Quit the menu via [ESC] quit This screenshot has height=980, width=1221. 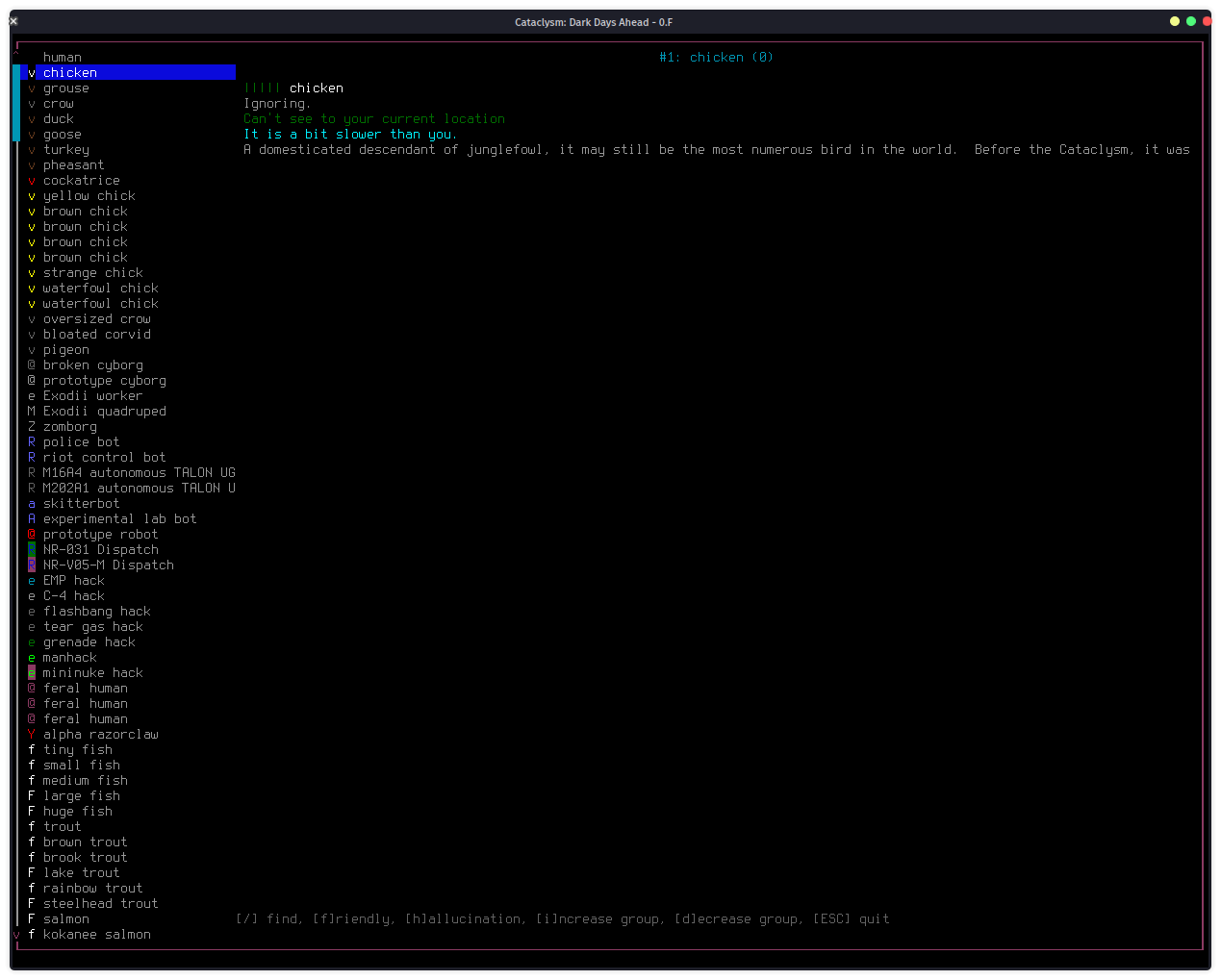tap(854, 918)
